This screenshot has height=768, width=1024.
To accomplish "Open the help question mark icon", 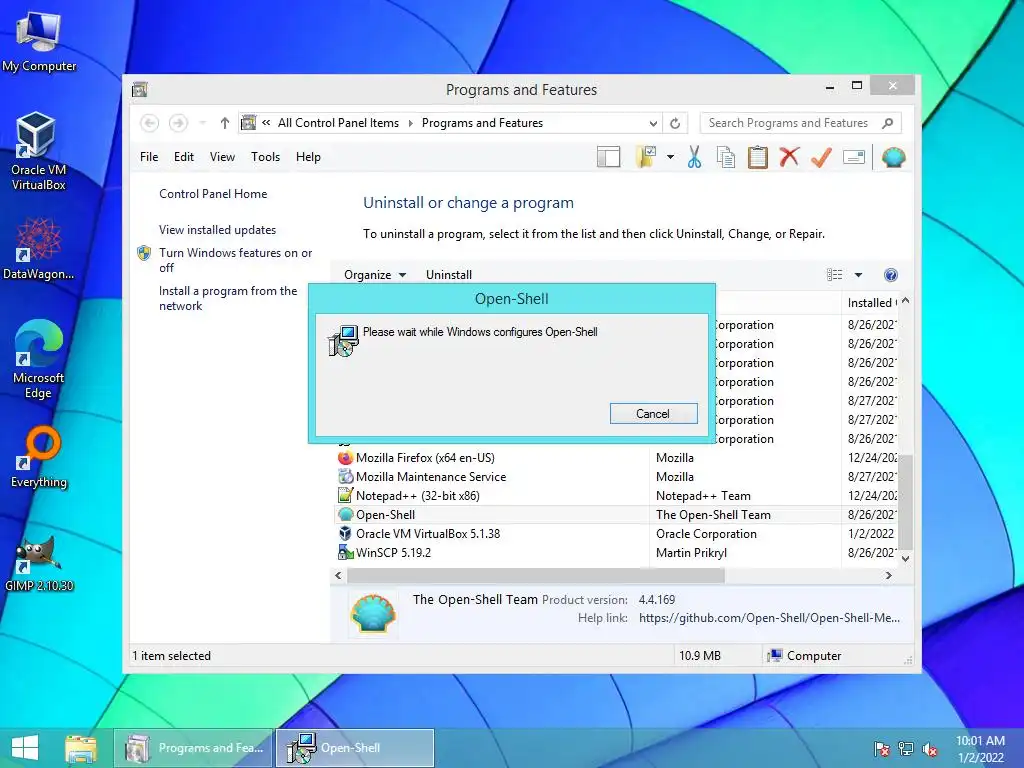I will 891,275.
